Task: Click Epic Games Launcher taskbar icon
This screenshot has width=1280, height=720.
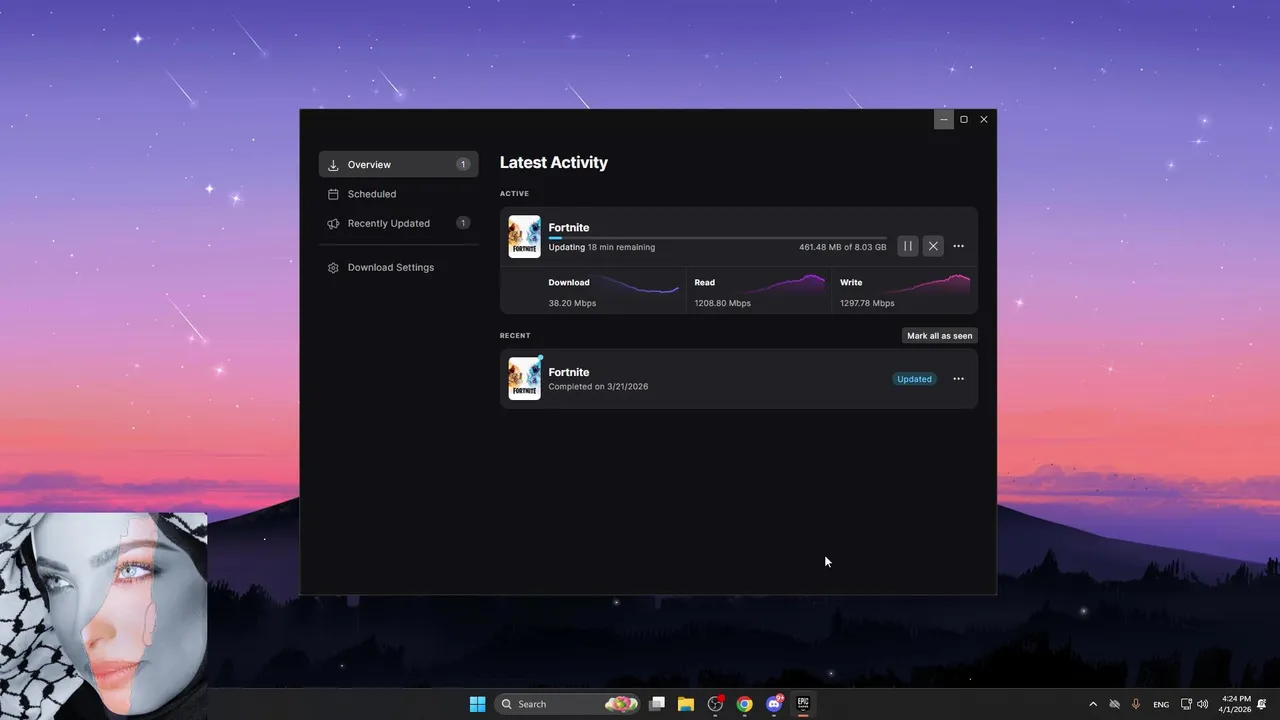Action: click(803, 704)
